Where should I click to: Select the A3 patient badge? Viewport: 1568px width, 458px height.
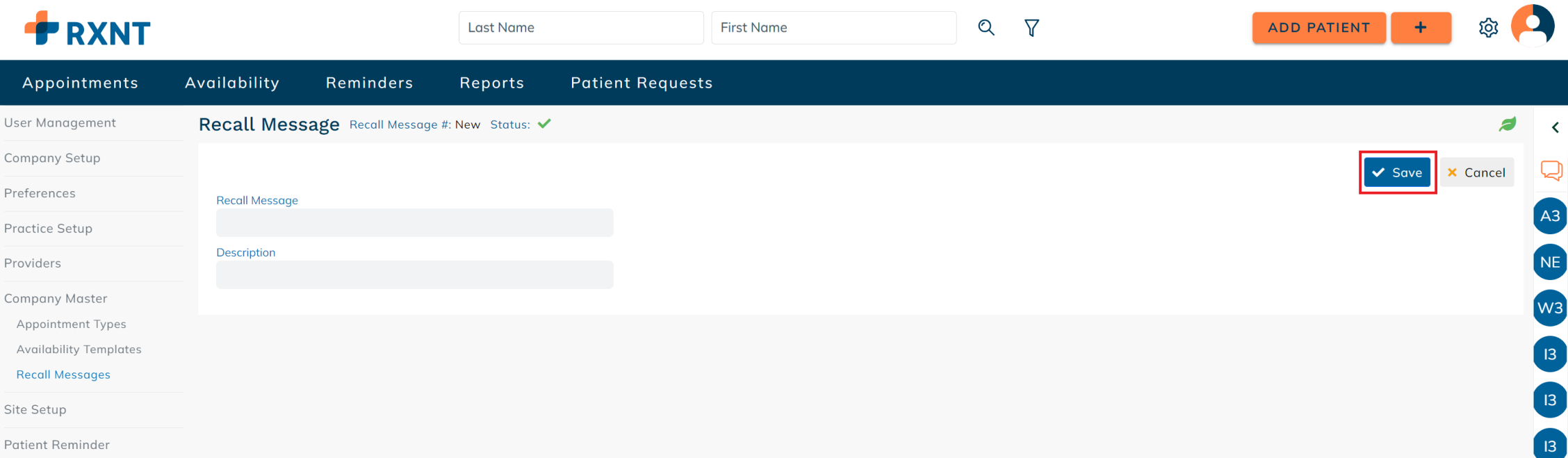pyautogui.click(x=1550, y=216)
